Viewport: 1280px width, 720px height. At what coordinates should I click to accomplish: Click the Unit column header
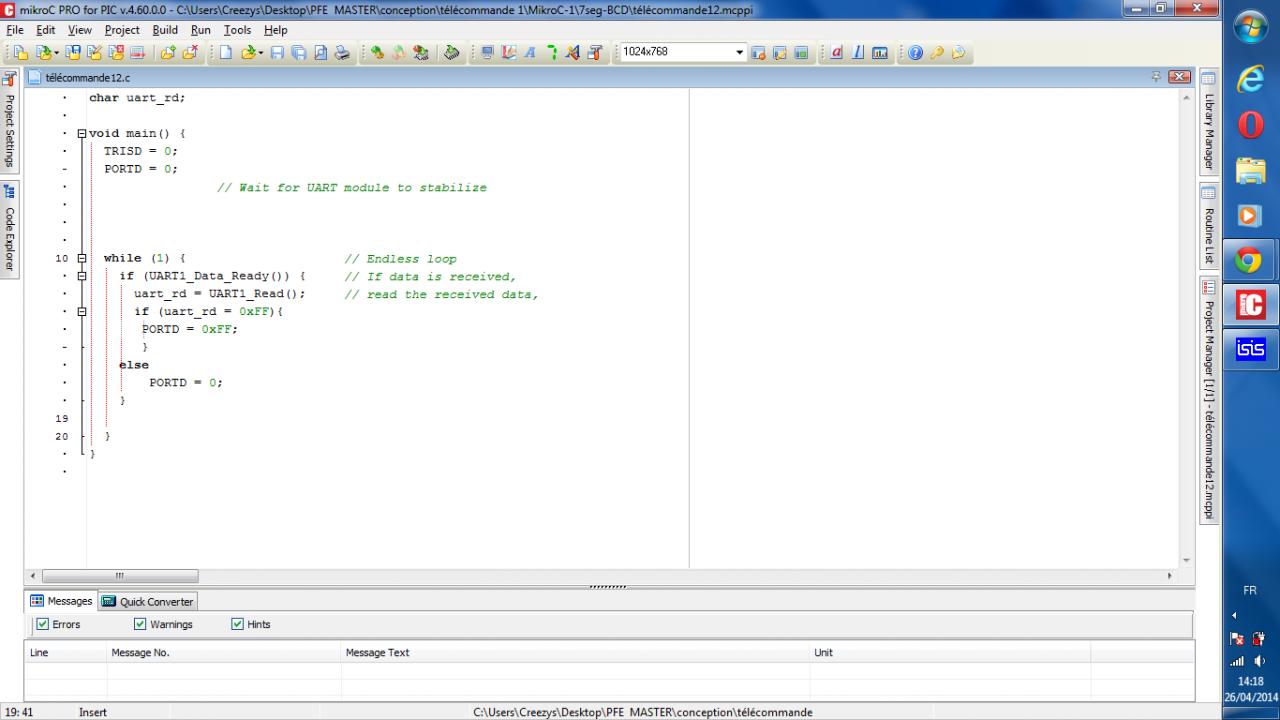(950, 652)
